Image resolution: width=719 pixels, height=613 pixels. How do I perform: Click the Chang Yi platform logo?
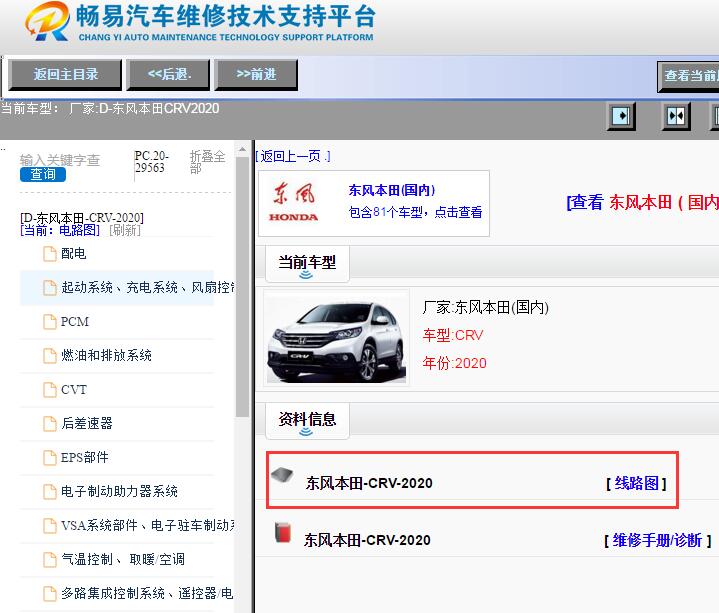click(x=48, y=22)
